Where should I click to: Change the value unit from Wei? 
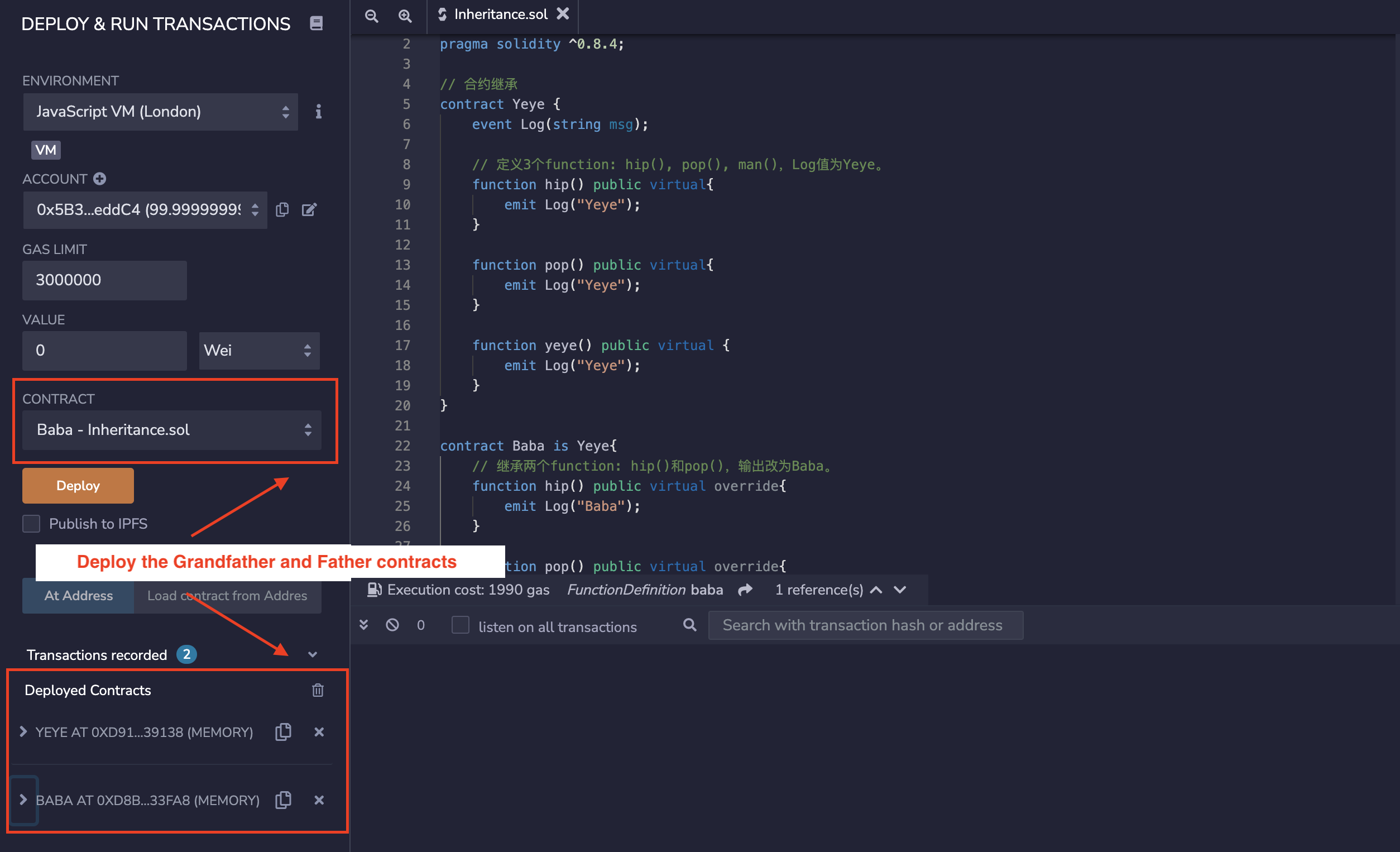[x=259, y=351]
